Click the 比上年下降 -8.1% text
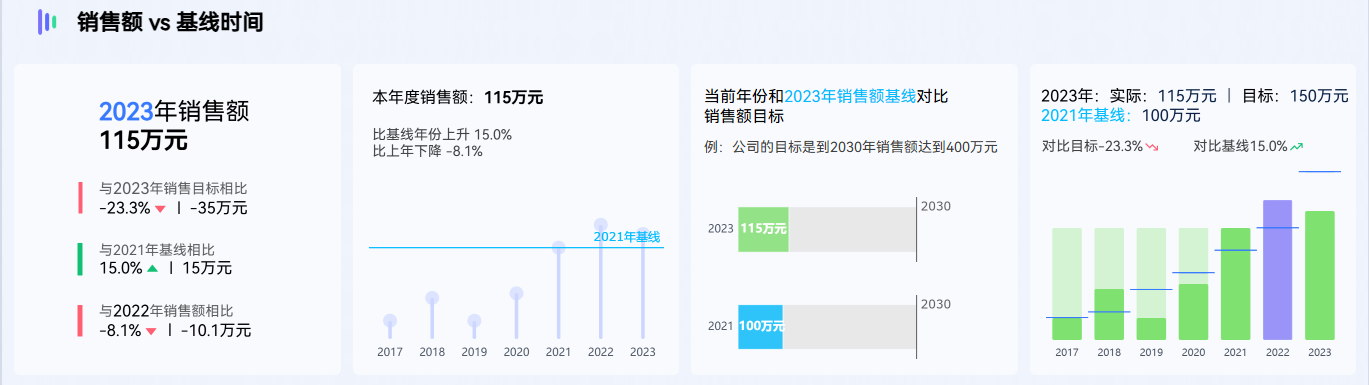 pyautogui.click(x=428, y=151)
